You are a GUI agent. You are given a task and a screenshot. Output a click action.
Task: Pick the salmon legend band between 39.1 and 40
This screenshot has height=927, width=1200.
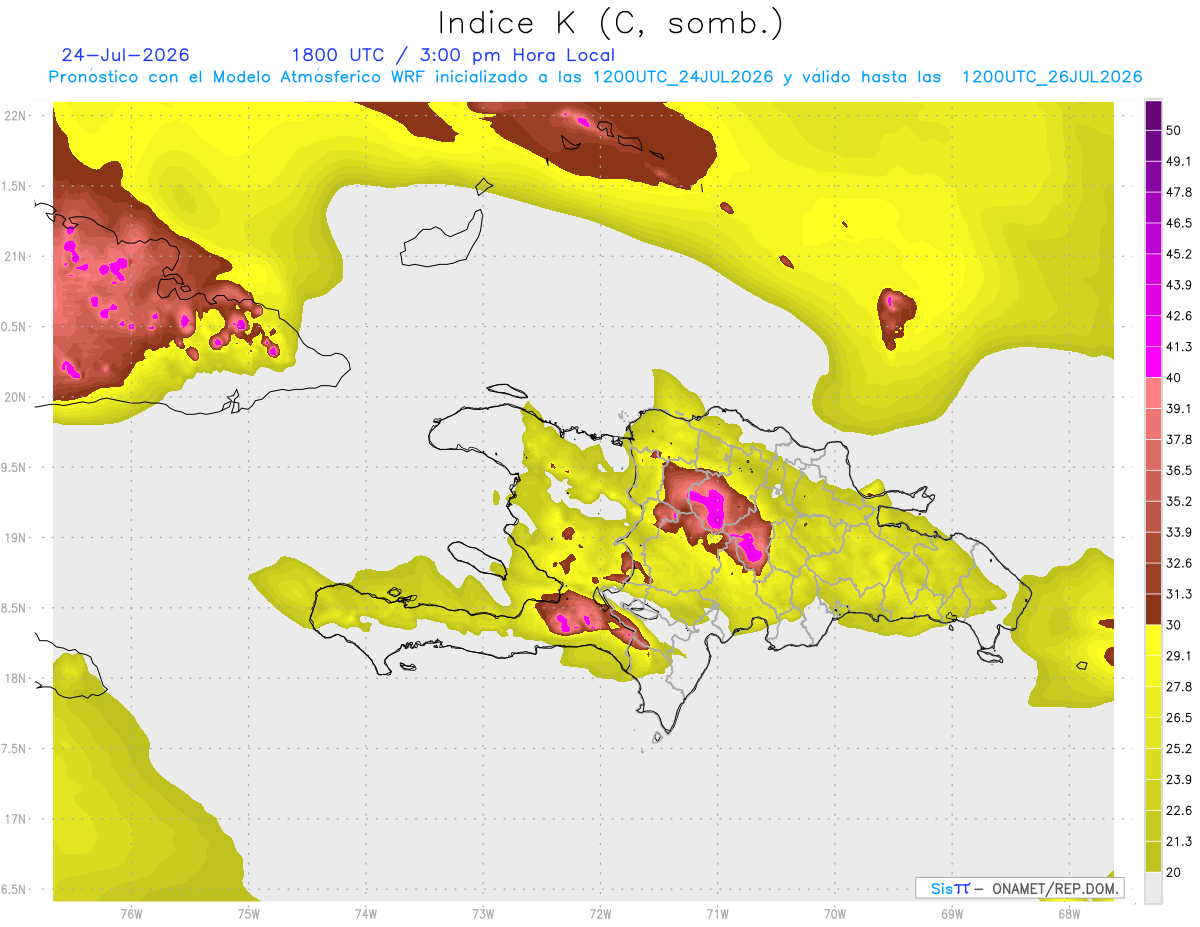1153,393
